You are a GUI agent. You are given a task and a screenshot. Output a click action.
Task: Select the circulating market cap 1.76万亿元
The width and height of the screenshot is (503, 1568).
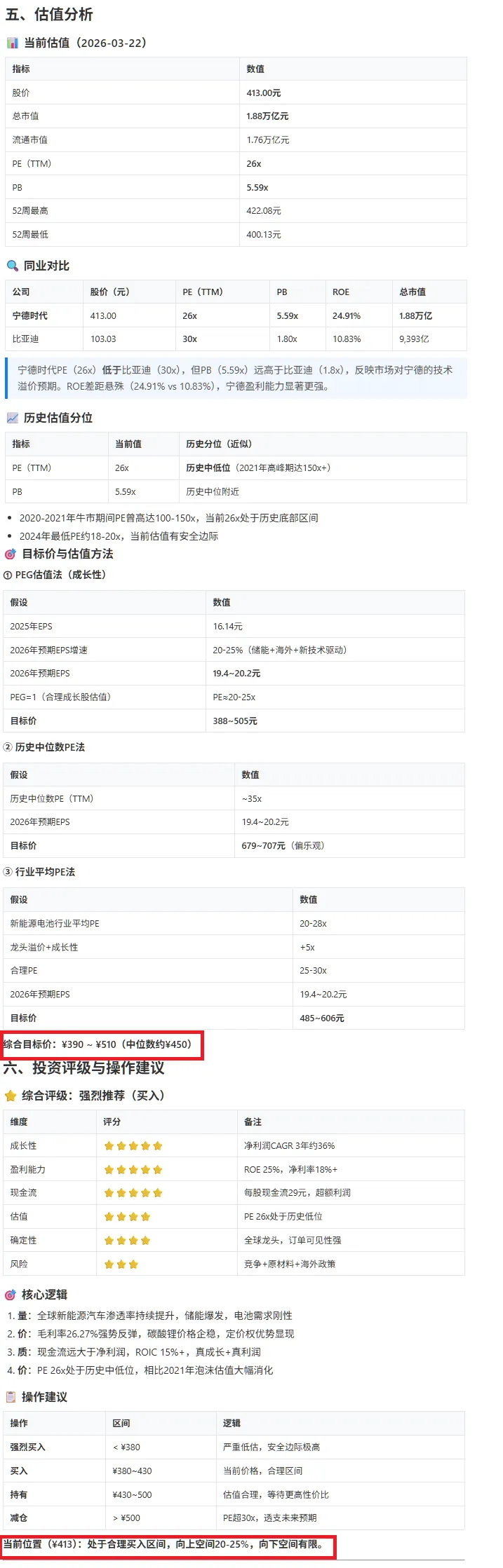click(x=267, y=140)
